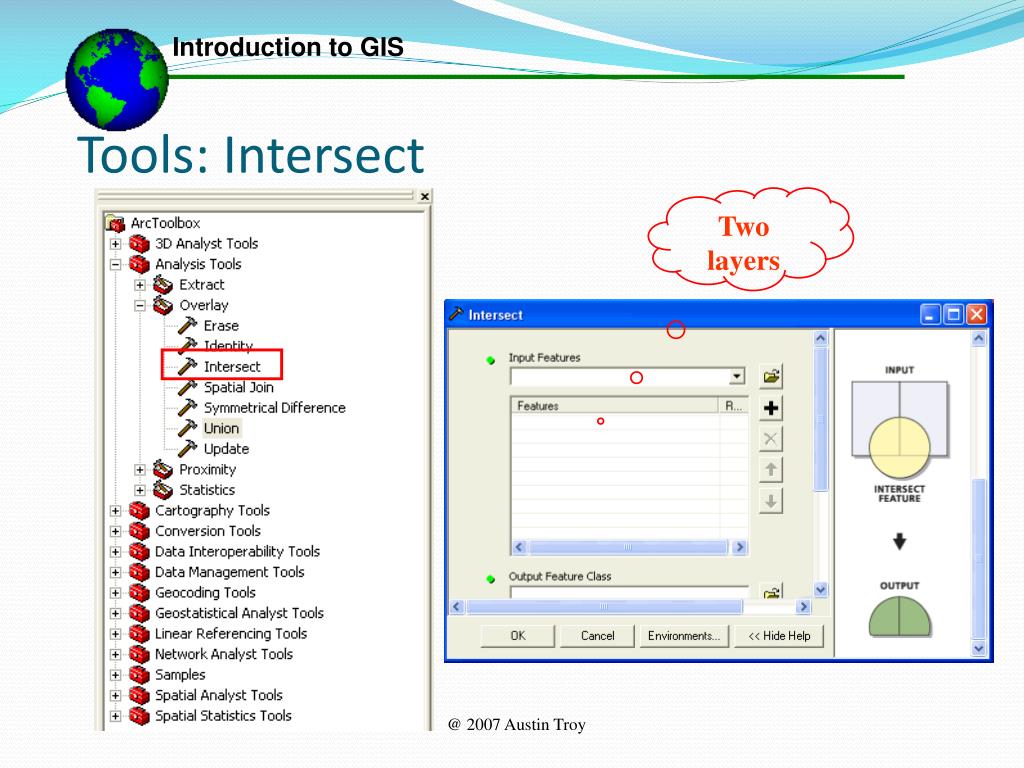This screenshot has height=768, width=1024.
Task: Click the Spatial Statistics Tools toolbox icon
Action: pyautogui.click(x=139, y=716)
